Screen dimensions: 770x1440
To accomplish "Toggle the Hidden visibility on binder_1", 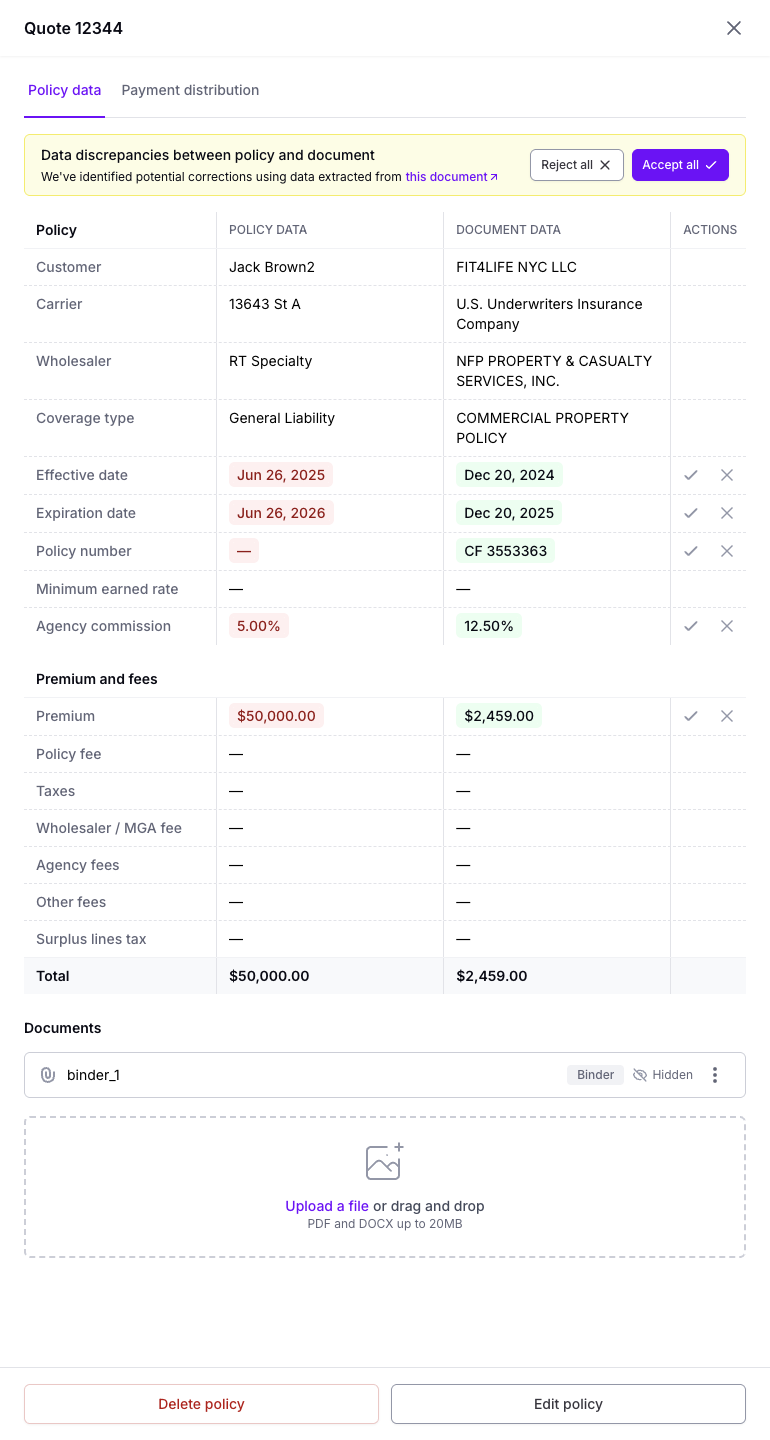I will click(663, 1075).
